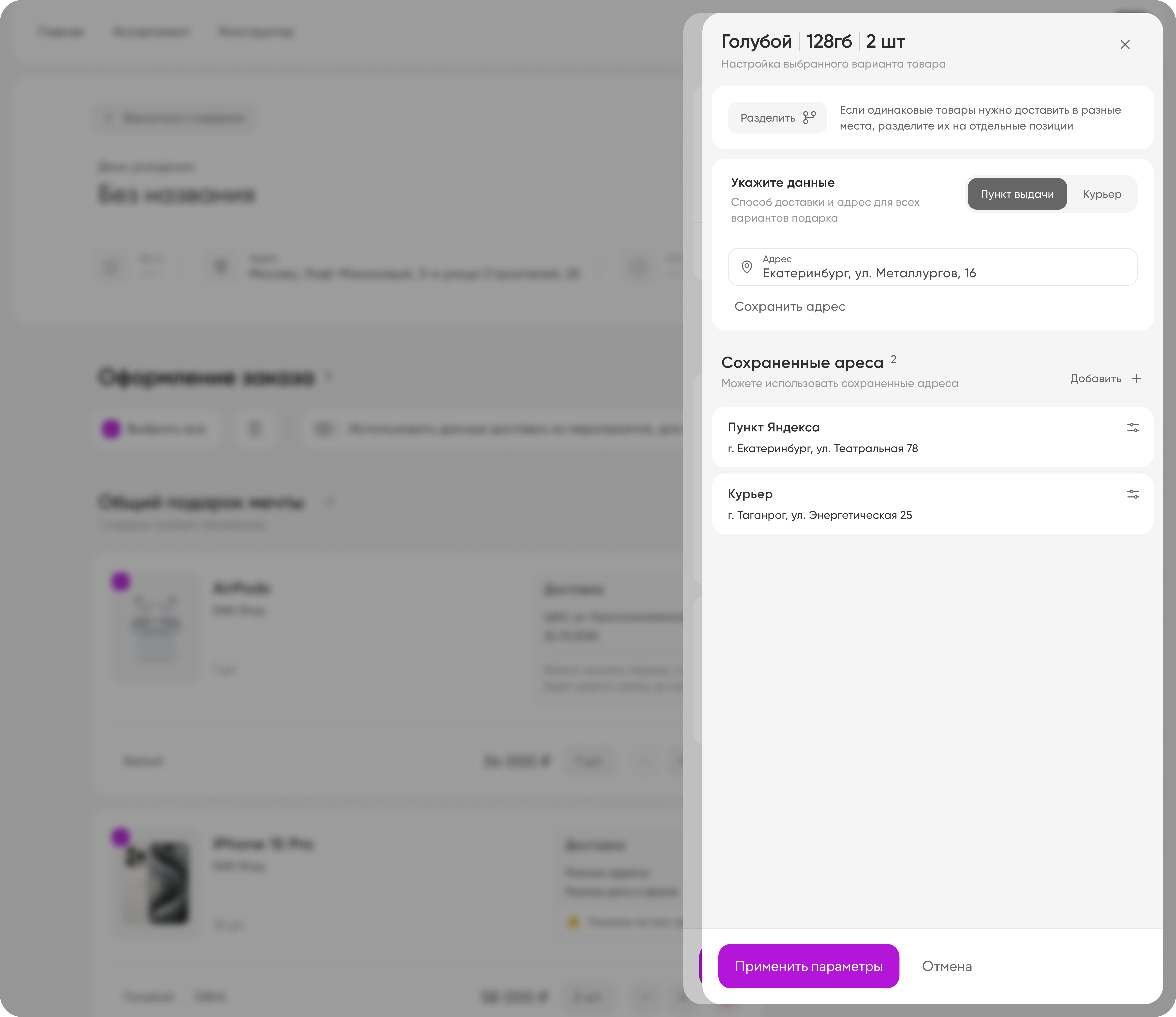Image resolution: width=1176 pixels, height=1017 pixels.
Task: Click the split branch icon in Разделить
Action: pos(809,117)
